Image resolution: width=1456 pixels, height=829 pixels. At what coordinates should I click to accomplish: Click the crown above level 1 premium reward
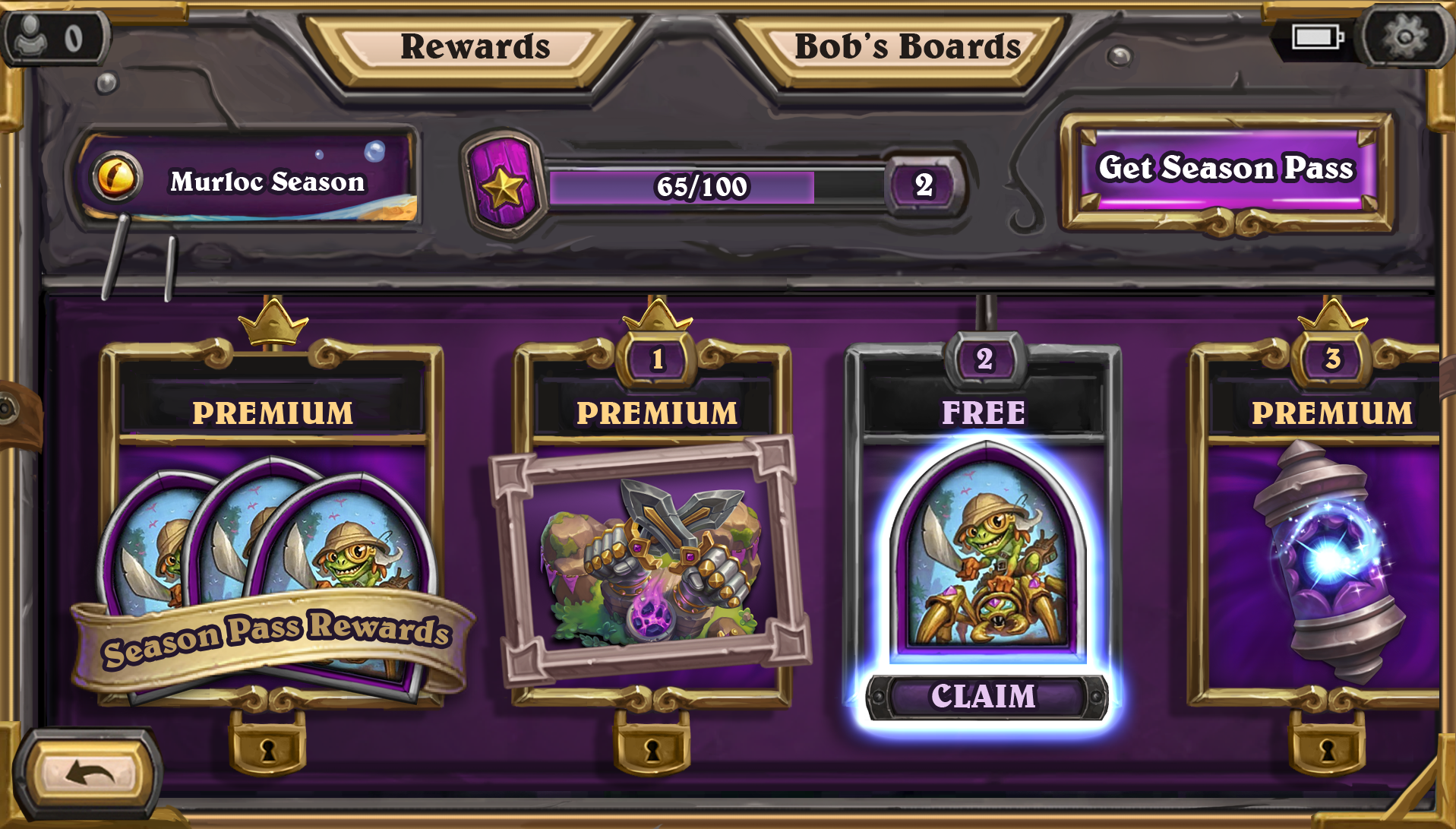point(657,315)
